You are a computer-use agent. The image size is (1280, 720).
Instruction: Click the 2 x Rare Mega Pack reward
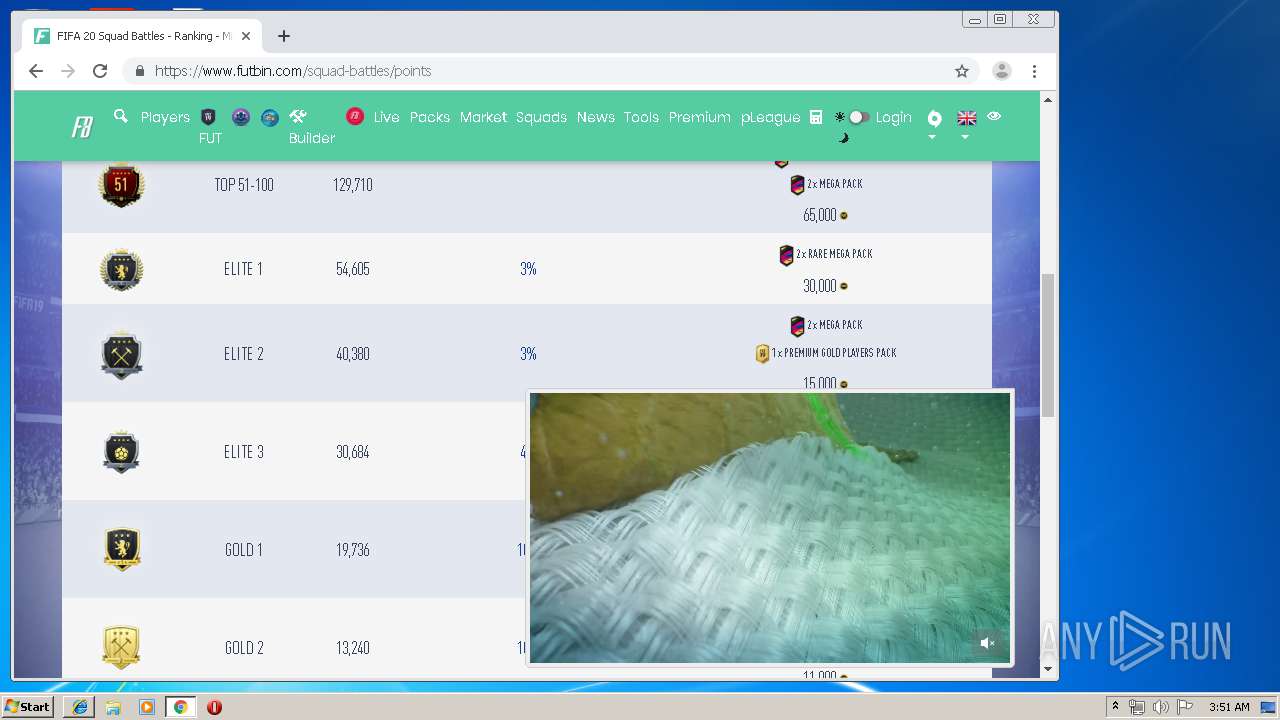[x=826, y=254]
